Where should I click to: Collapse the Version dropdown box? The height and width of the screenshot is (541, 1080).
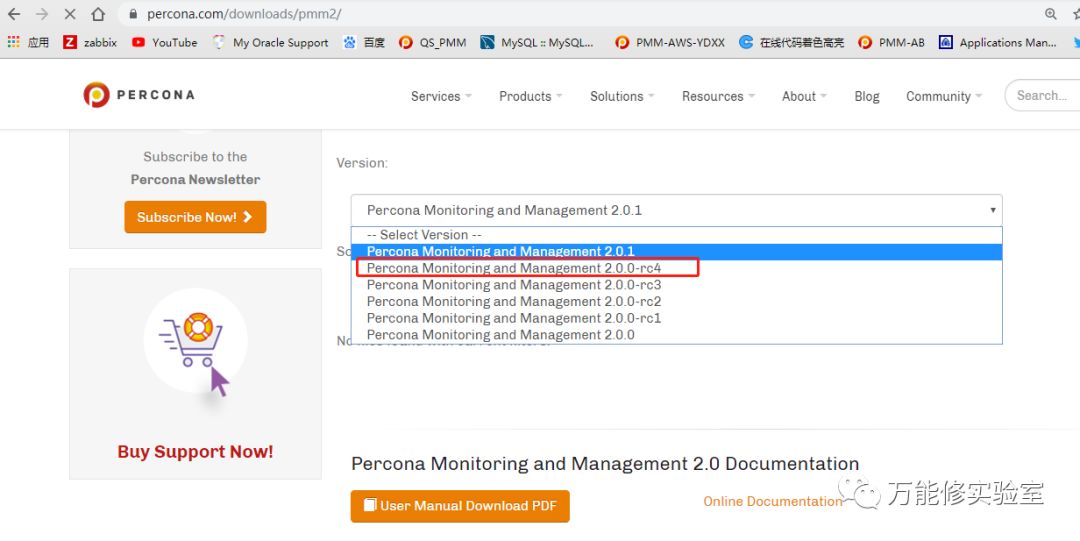[676, 210]
